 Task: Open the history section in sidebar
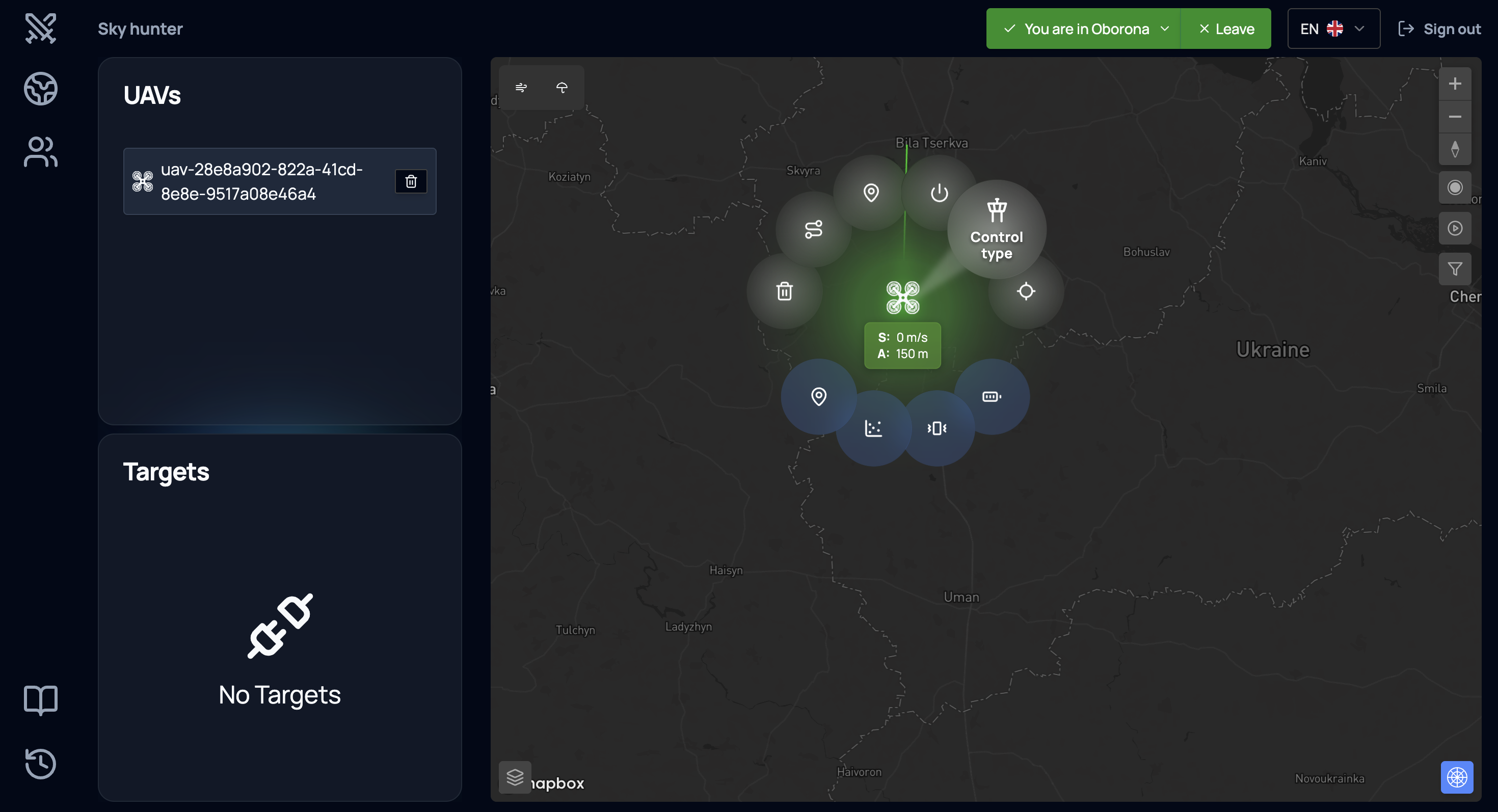tap(41, 763)
